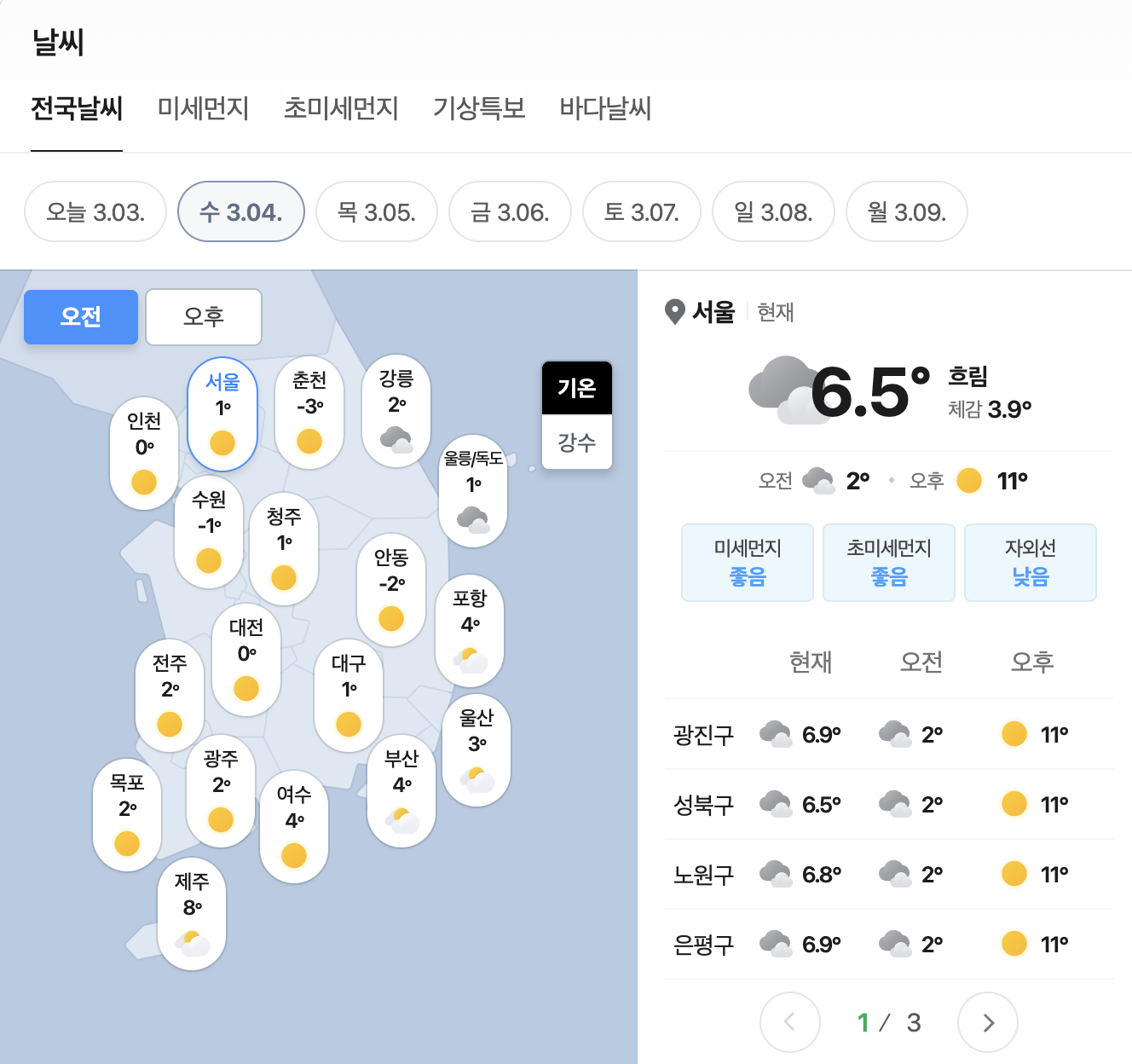Viewport: 1132px width, 1064px height.
Task: Click the sun icon on Incheon marker
Action: click(144, 483)
